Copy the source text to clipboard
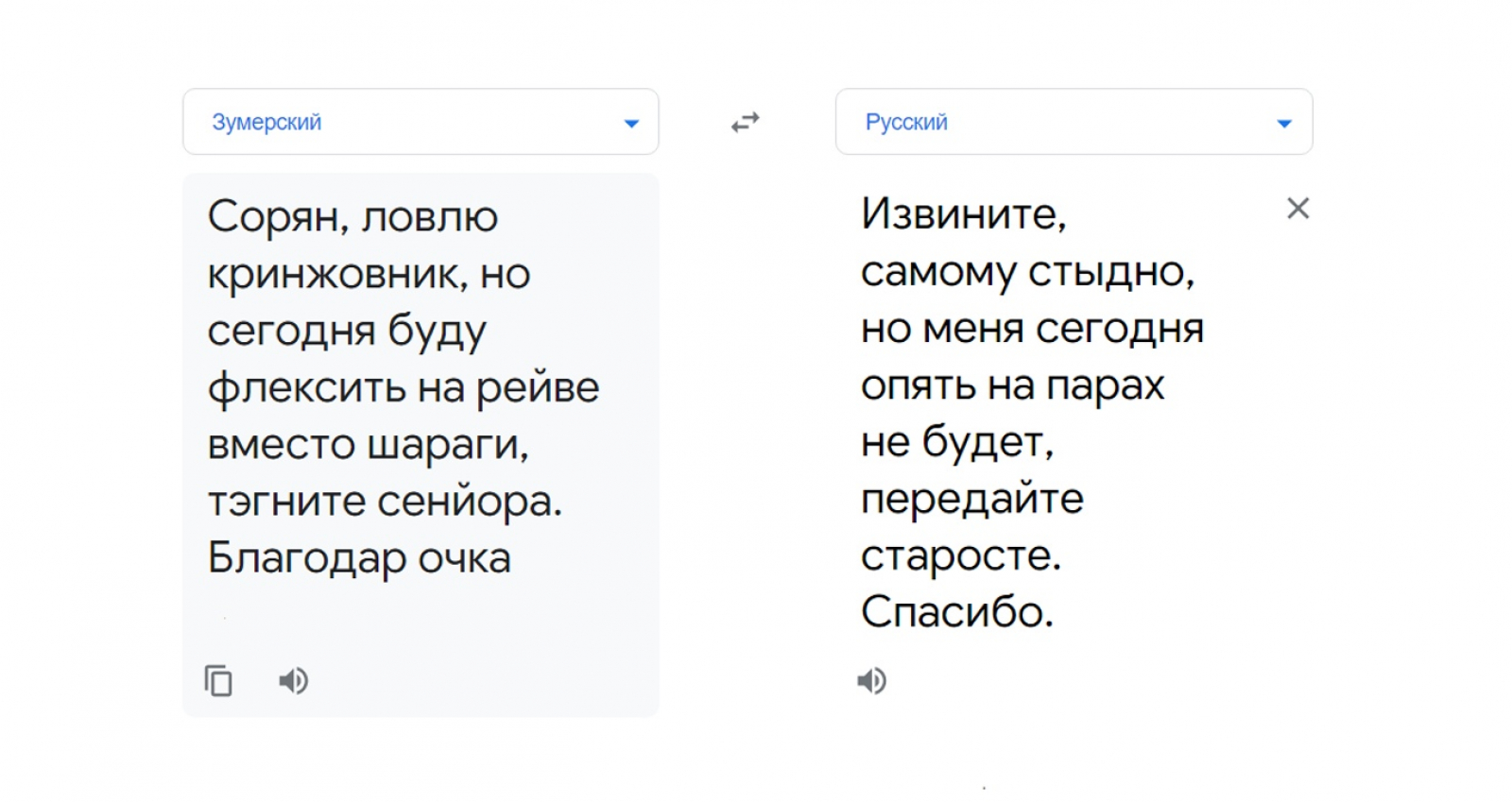Viewport: 1512px width, 802px height. 218,681
